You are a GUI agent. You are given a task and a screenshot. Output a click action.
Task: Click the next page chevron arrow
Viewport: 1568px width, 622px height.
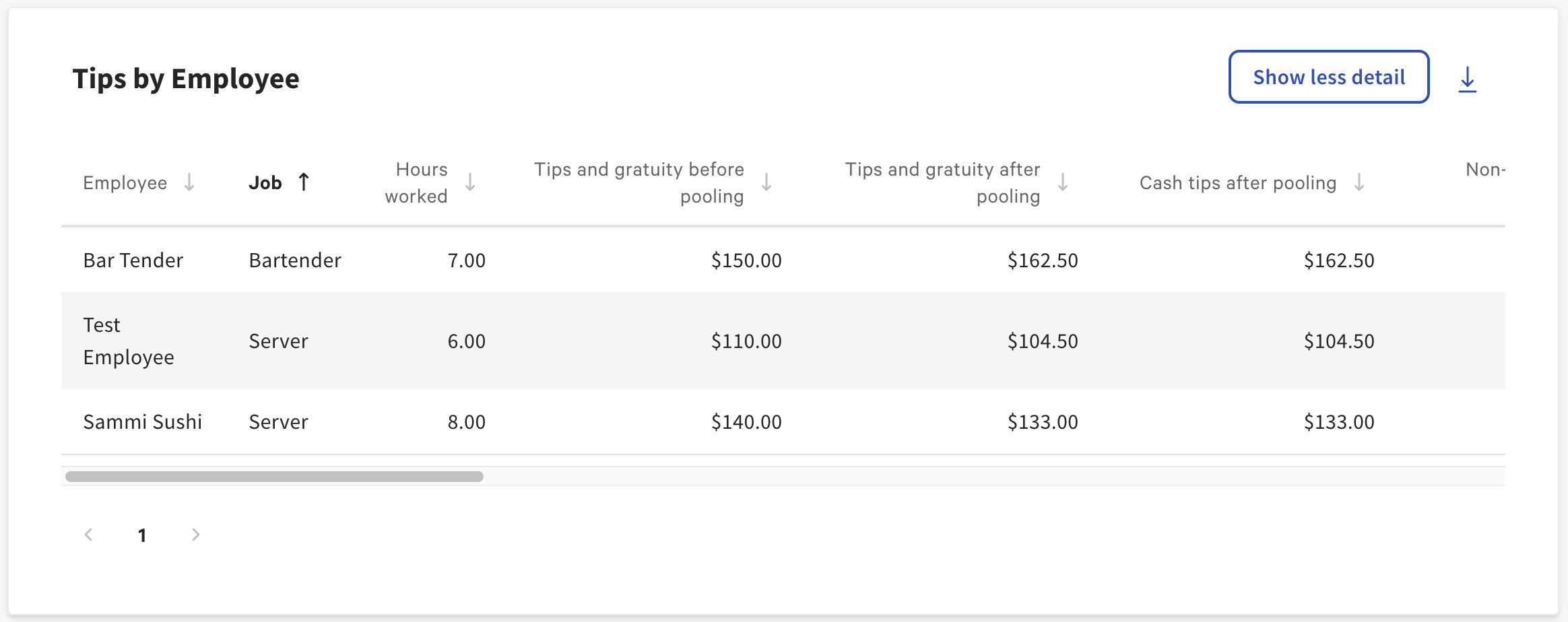[x=196, y=534]
